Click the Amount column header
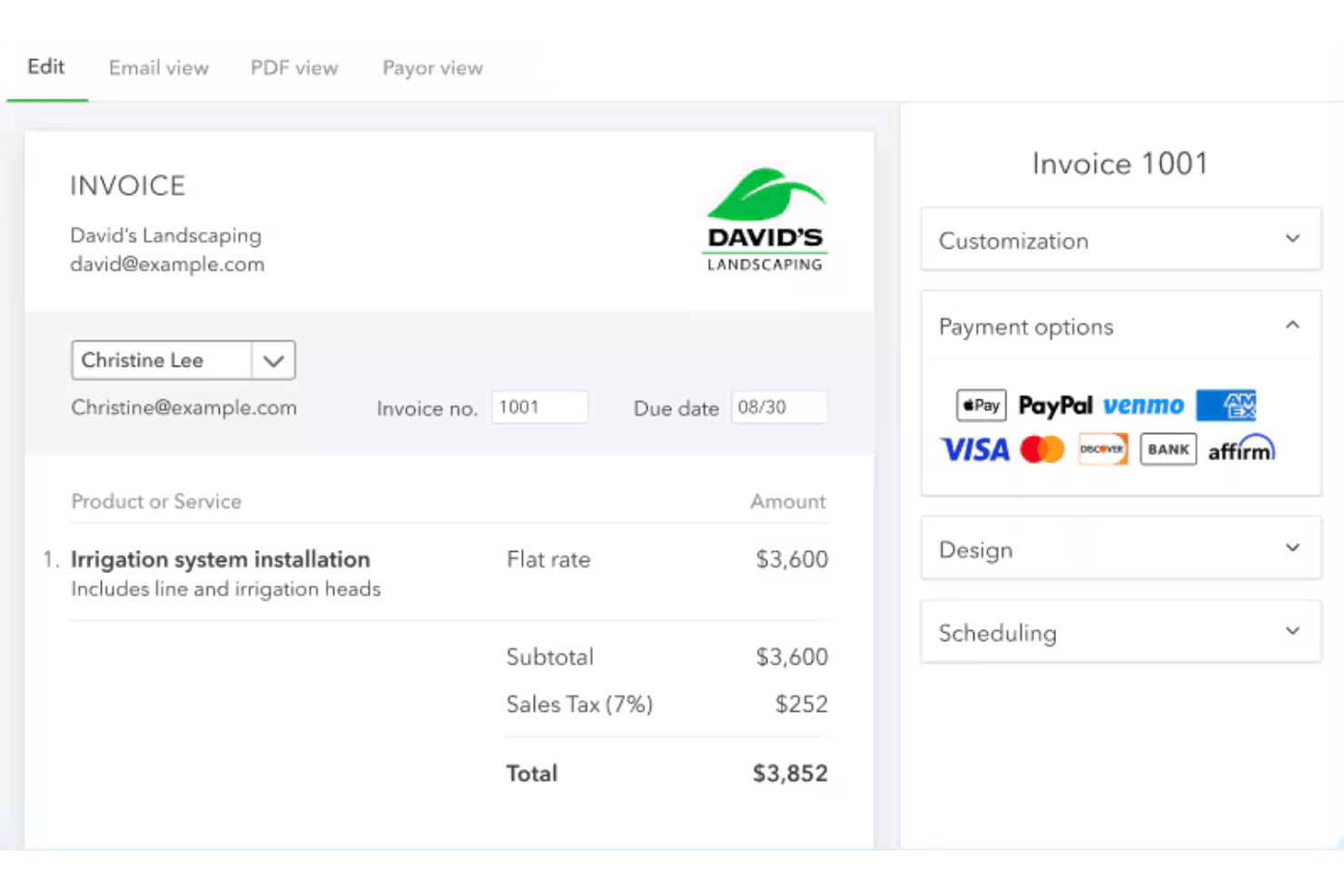The height and width of the screenshot is (896, 1344). 788,501
